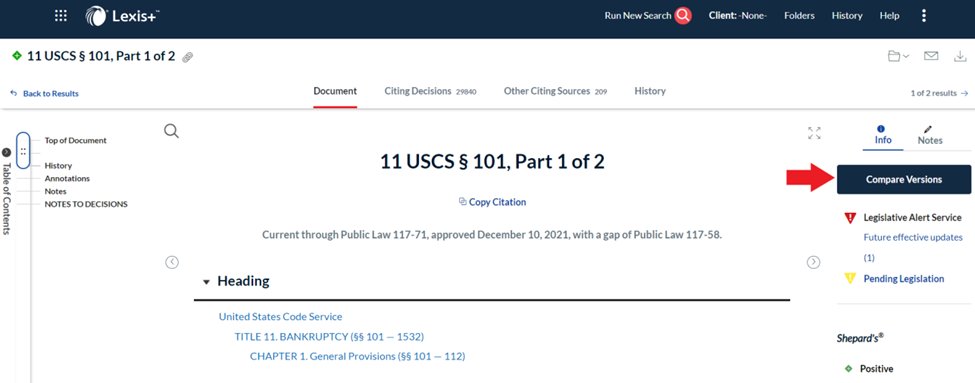
Task: Open TITLE 11. BANKRUPTCY link
Action: click(329, 336)
